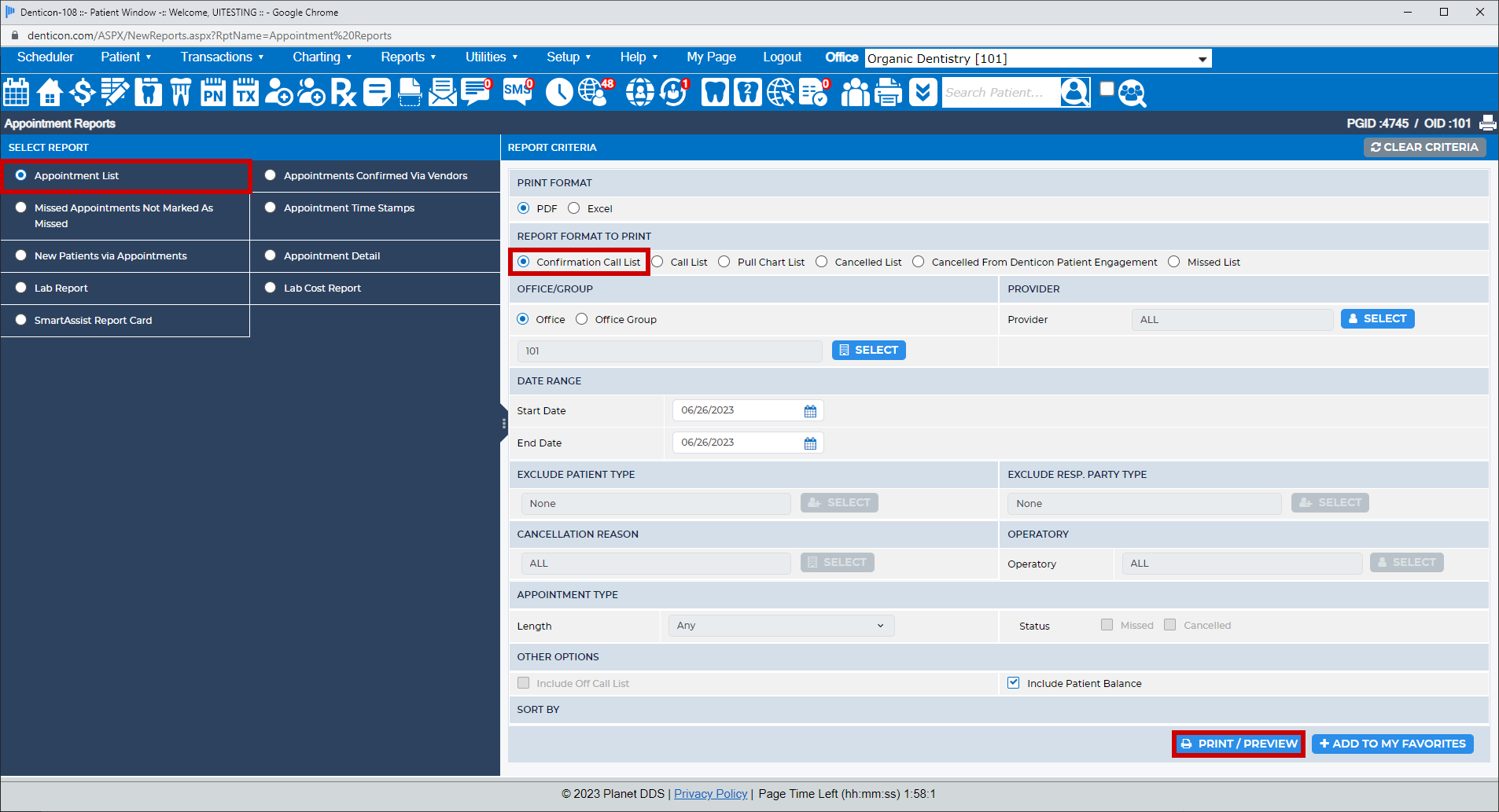Expand the Reports menu
This screenshot has width=1499, height=812.
pyautogui.click(x=408, y=57)
